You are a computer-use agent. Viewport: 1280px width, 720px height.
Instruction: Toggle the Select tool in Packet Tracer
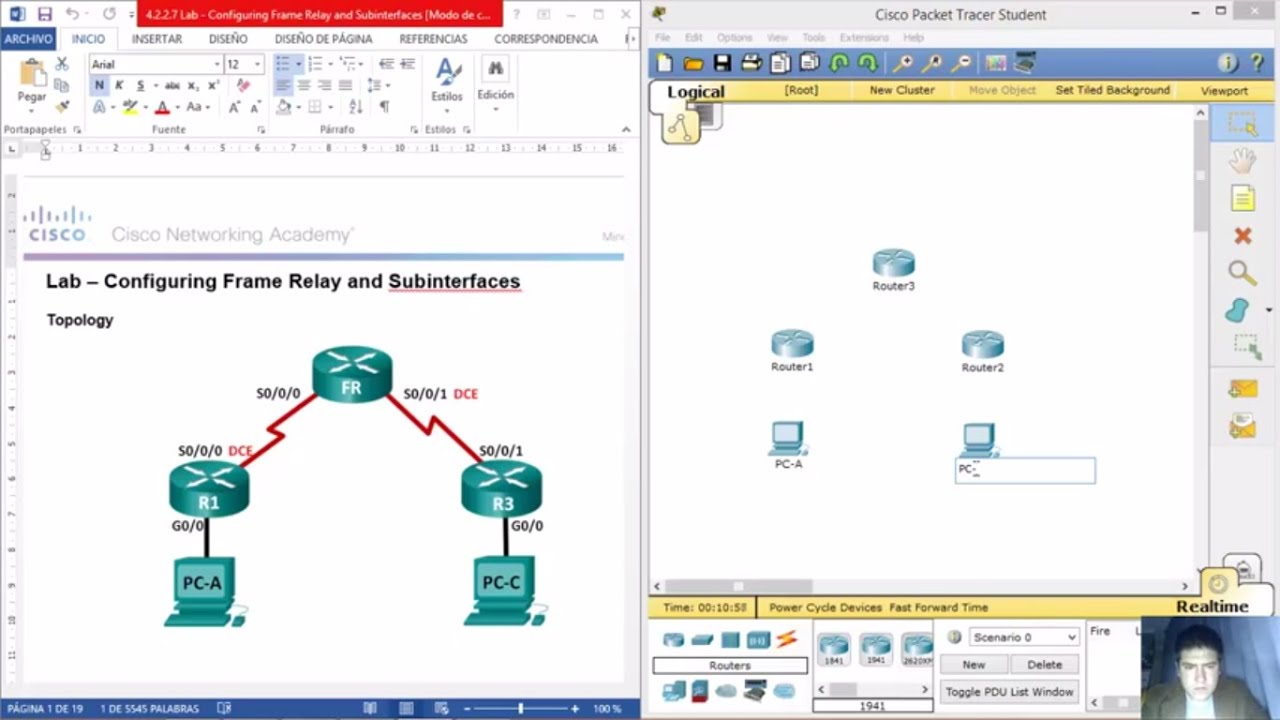pos(1243,123)
